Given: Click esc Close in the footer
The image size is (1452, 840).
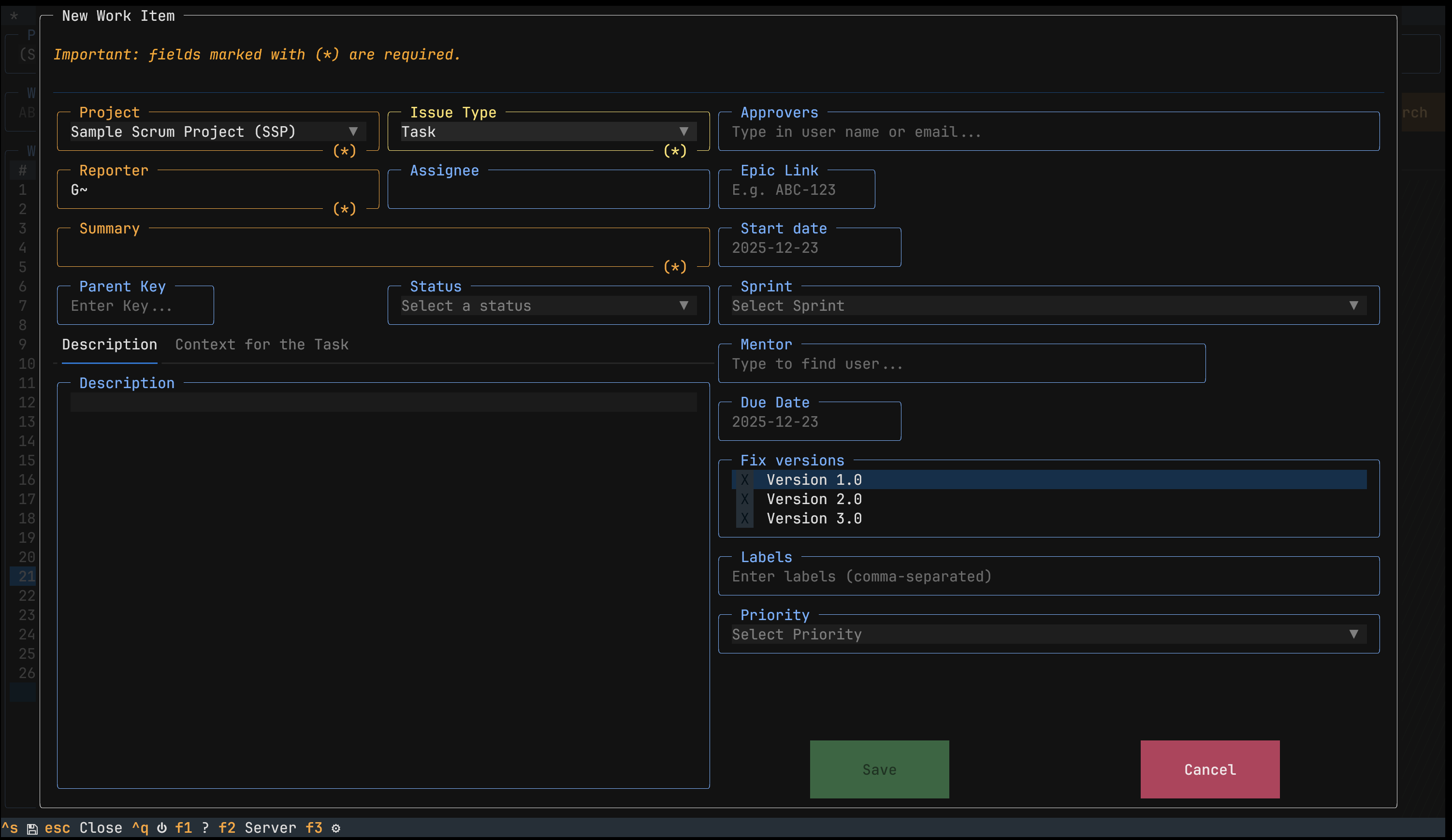Looking at the screenshot, I should pos(84,828).
